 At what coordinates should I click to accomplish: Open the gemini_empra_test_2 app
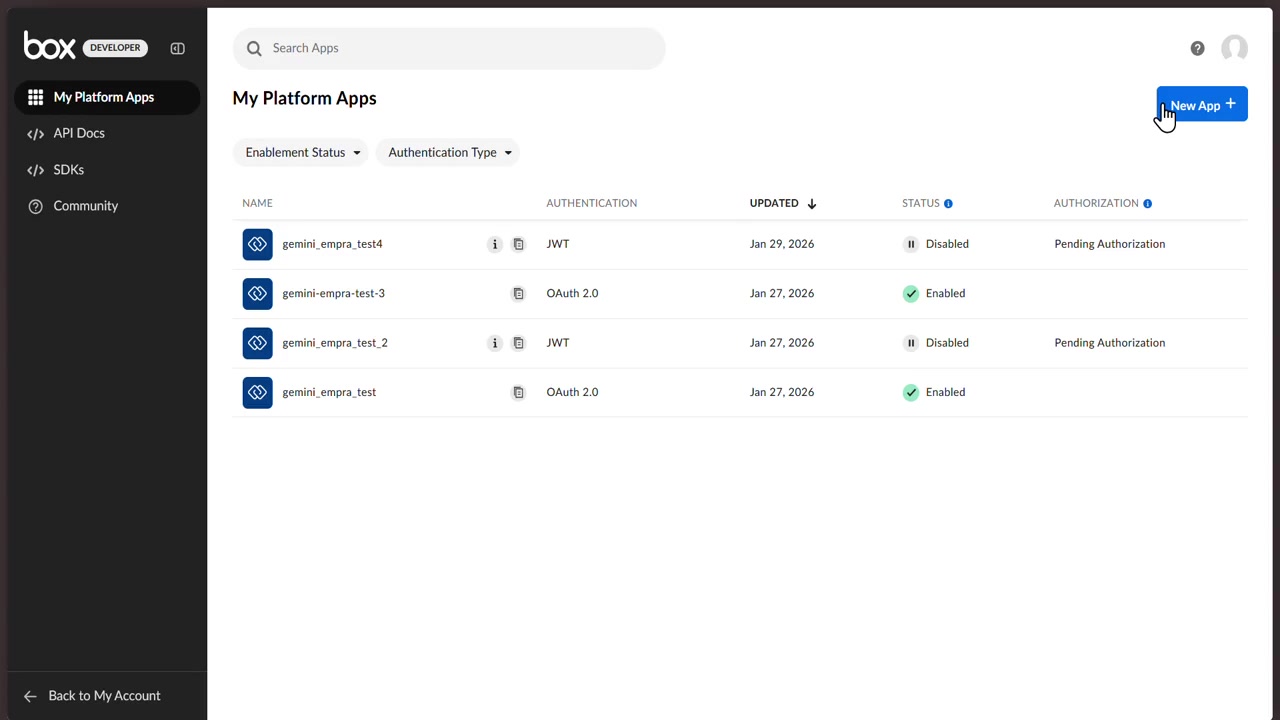click(x=334, y=343)
